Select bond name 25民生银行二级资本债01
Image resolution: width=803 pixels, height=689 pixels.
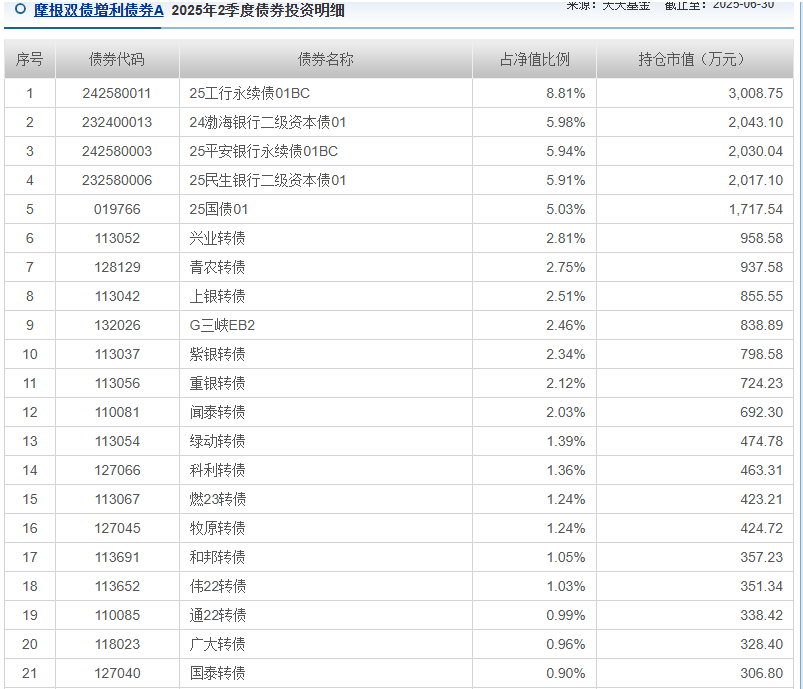pos(268,180)
